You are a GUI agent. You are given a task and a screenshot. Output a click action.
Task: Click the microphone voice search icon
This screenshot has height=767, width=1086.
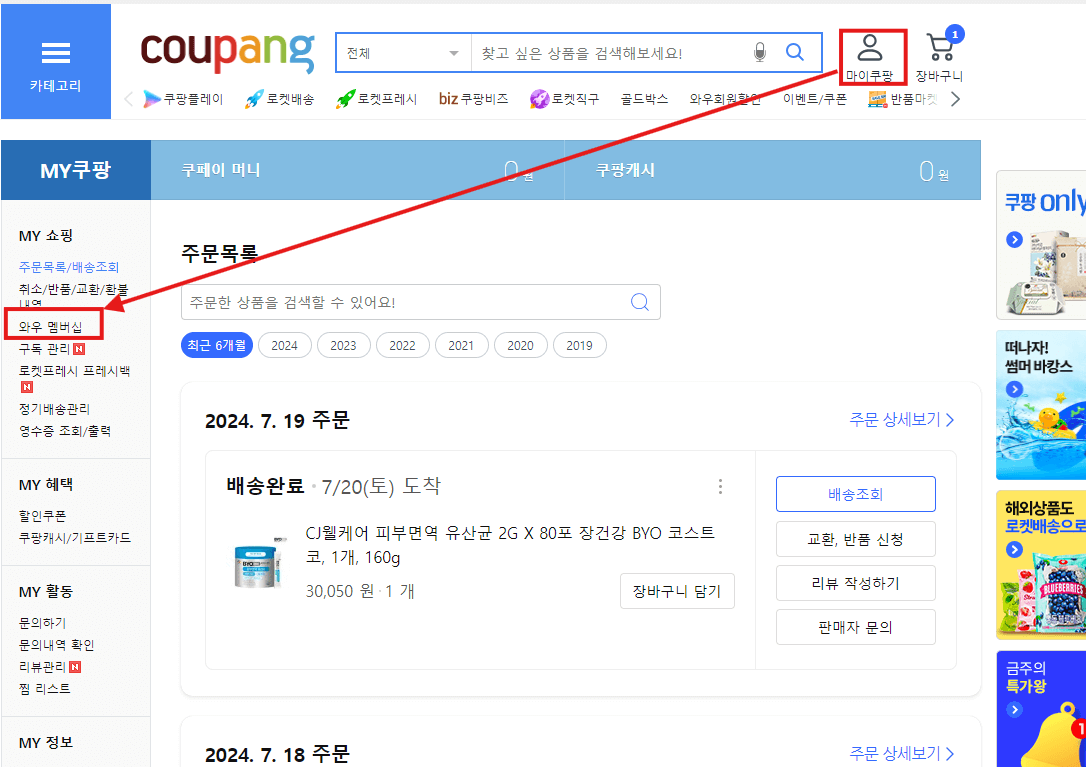(760, 52)
